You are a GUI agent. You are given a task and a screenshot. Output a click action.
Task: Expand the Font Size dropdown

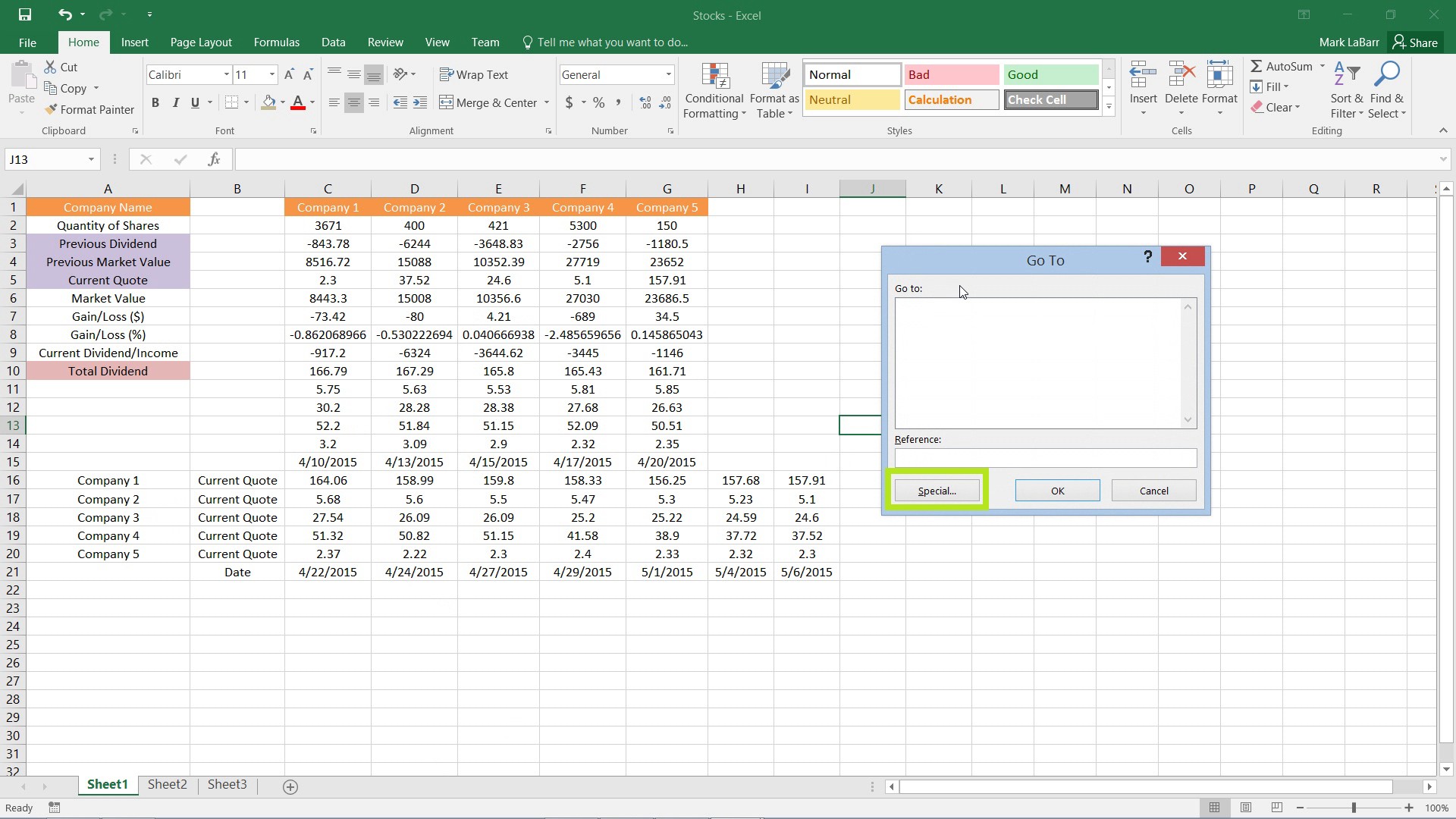point(271,74)
